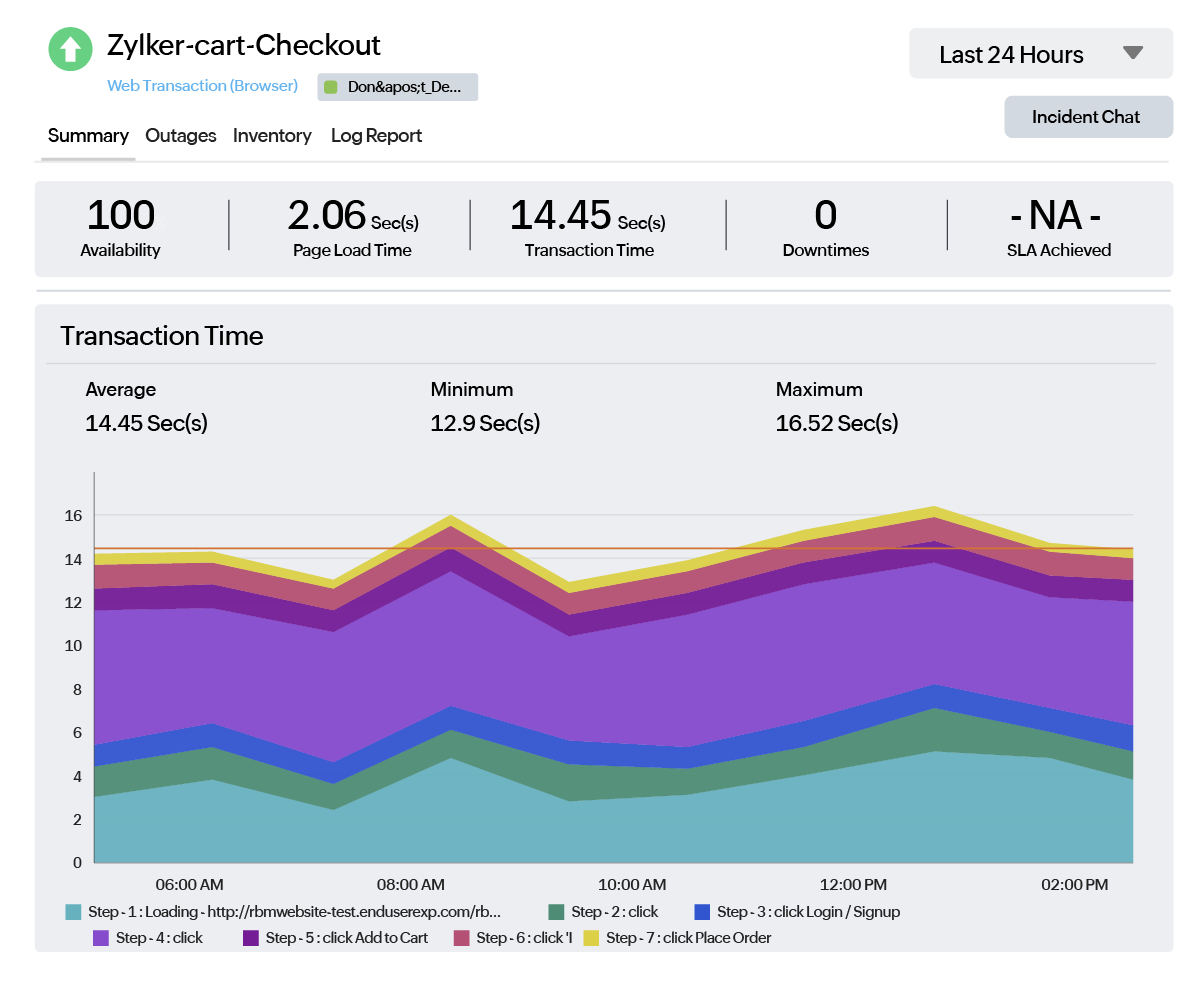The image size is (1201, 981).
Task: Click the Zylker-cart-Checkout monitor title
Action: 244,46
